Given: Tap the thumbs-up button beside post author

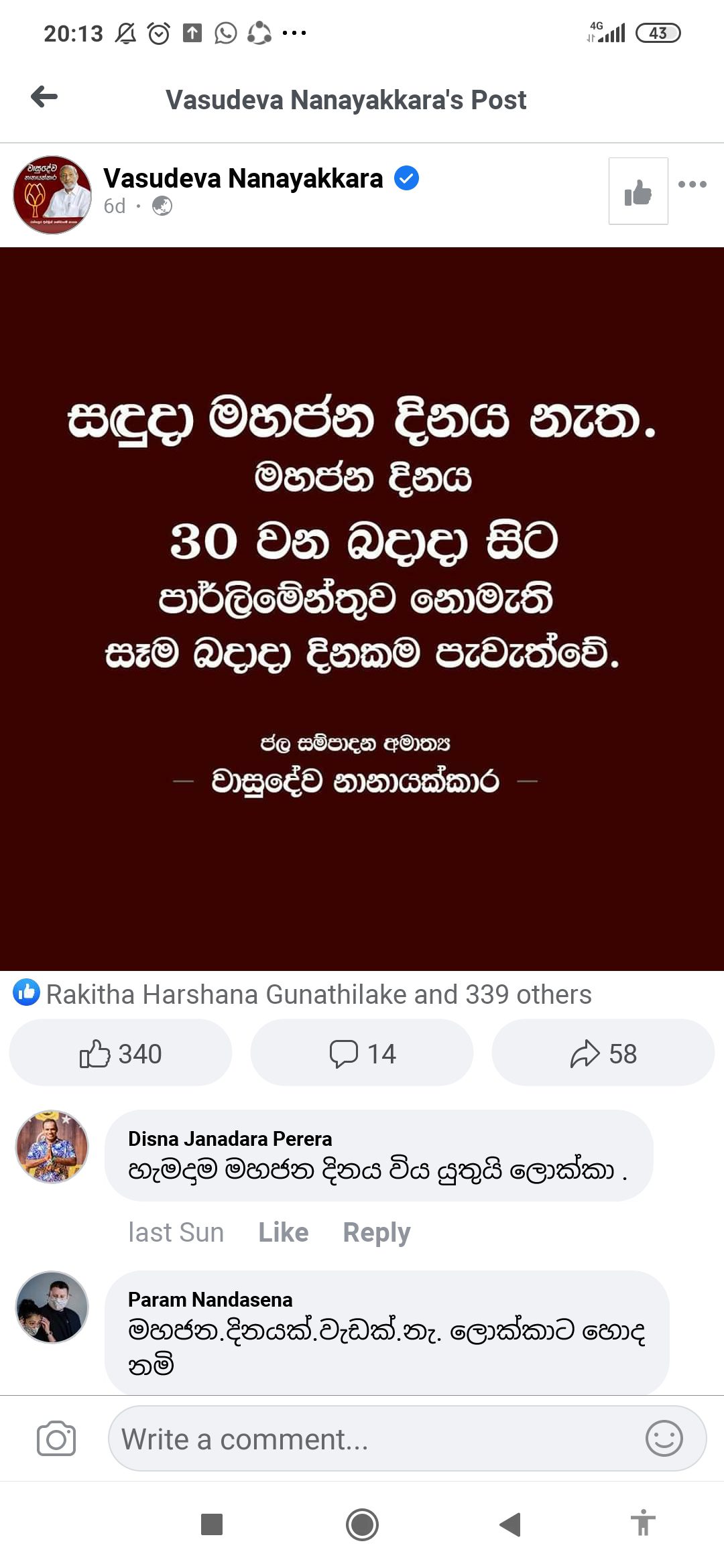Looking at the screenshot, I should point(638,191).
